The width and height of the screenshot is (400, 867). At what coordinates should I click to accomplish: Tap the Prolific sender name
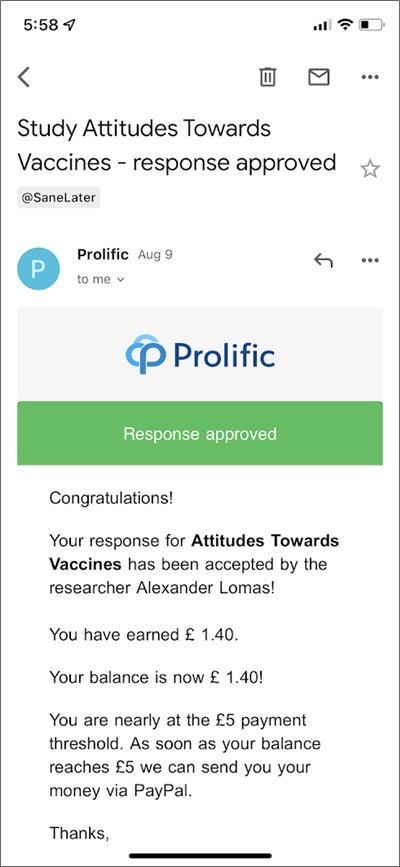[x=103, y=255]
